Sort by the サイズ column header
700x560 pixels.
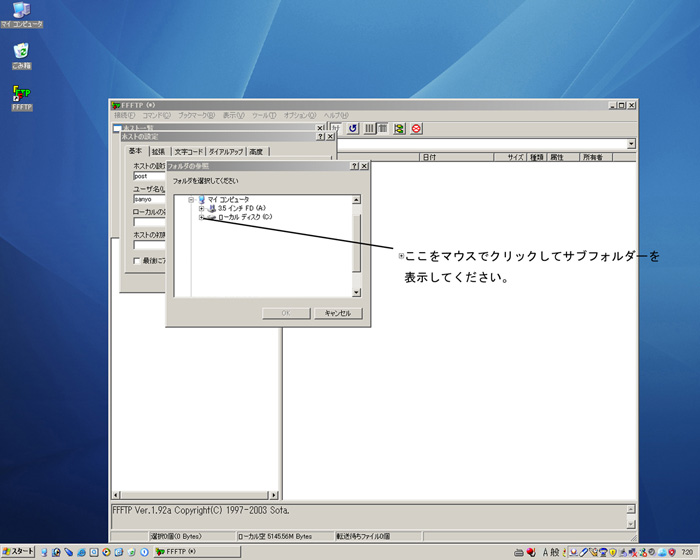[x=510, y=157]
